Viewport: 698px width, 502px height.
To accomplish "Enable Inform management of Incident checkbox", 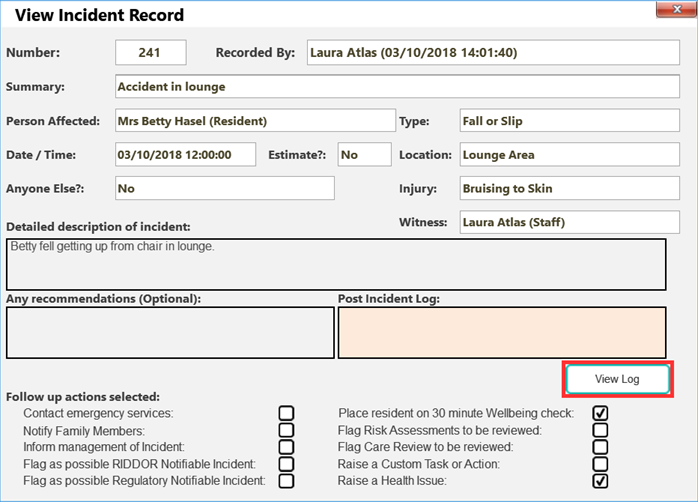I will (286, 447).
